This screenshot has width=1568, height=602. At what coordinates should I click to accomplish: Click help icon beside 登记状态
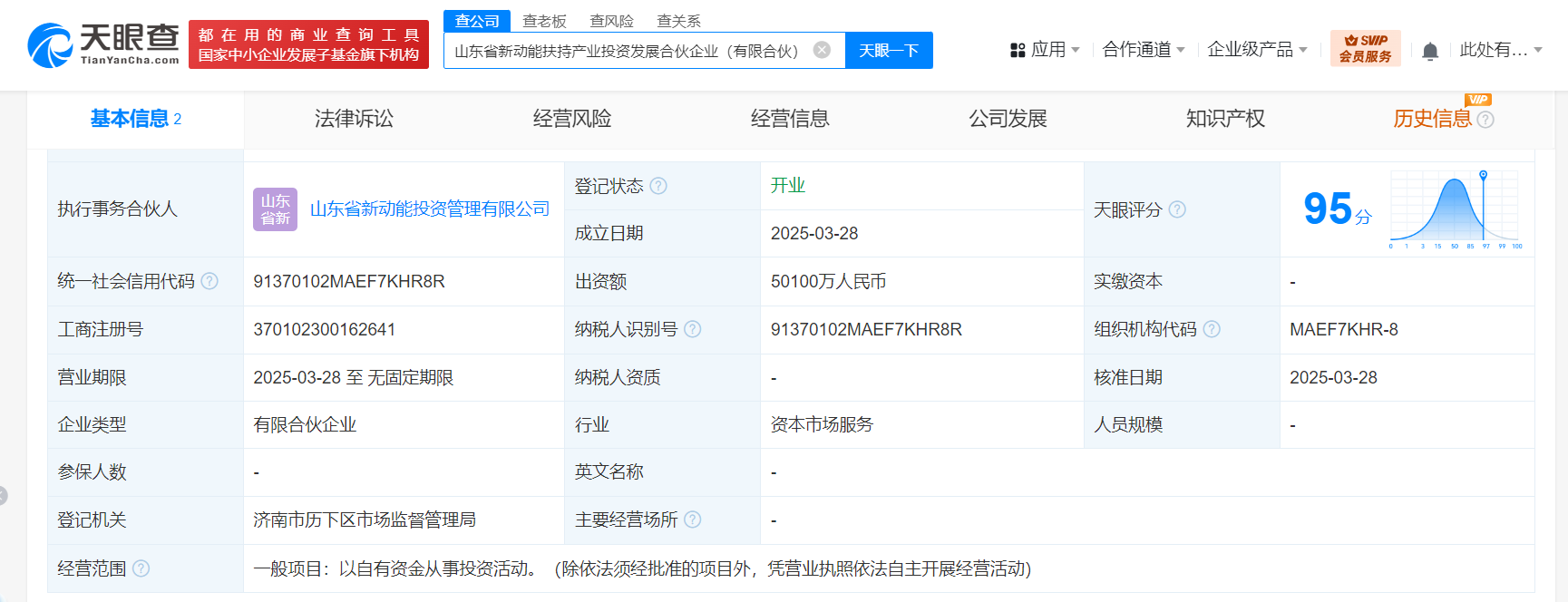(x=658, y=186)
